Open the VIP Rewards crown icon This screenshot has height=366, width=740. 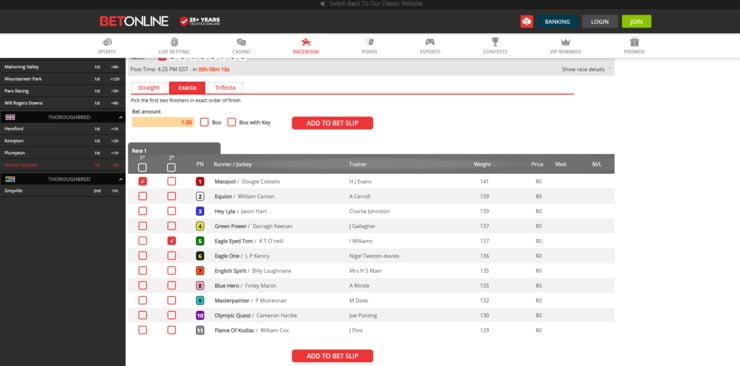click(x=565, y=42)
